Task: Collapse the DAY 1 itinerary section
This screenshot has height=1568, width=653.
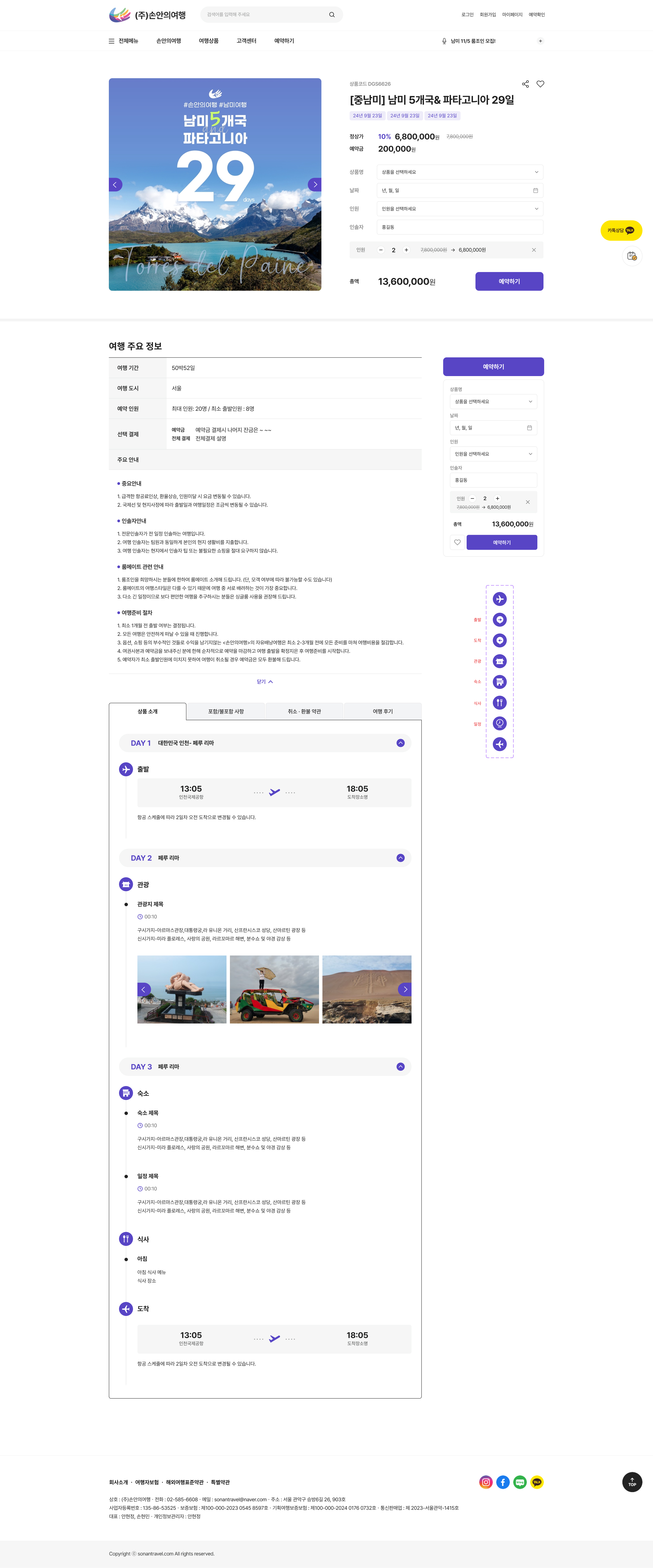Action: (400, 743)
